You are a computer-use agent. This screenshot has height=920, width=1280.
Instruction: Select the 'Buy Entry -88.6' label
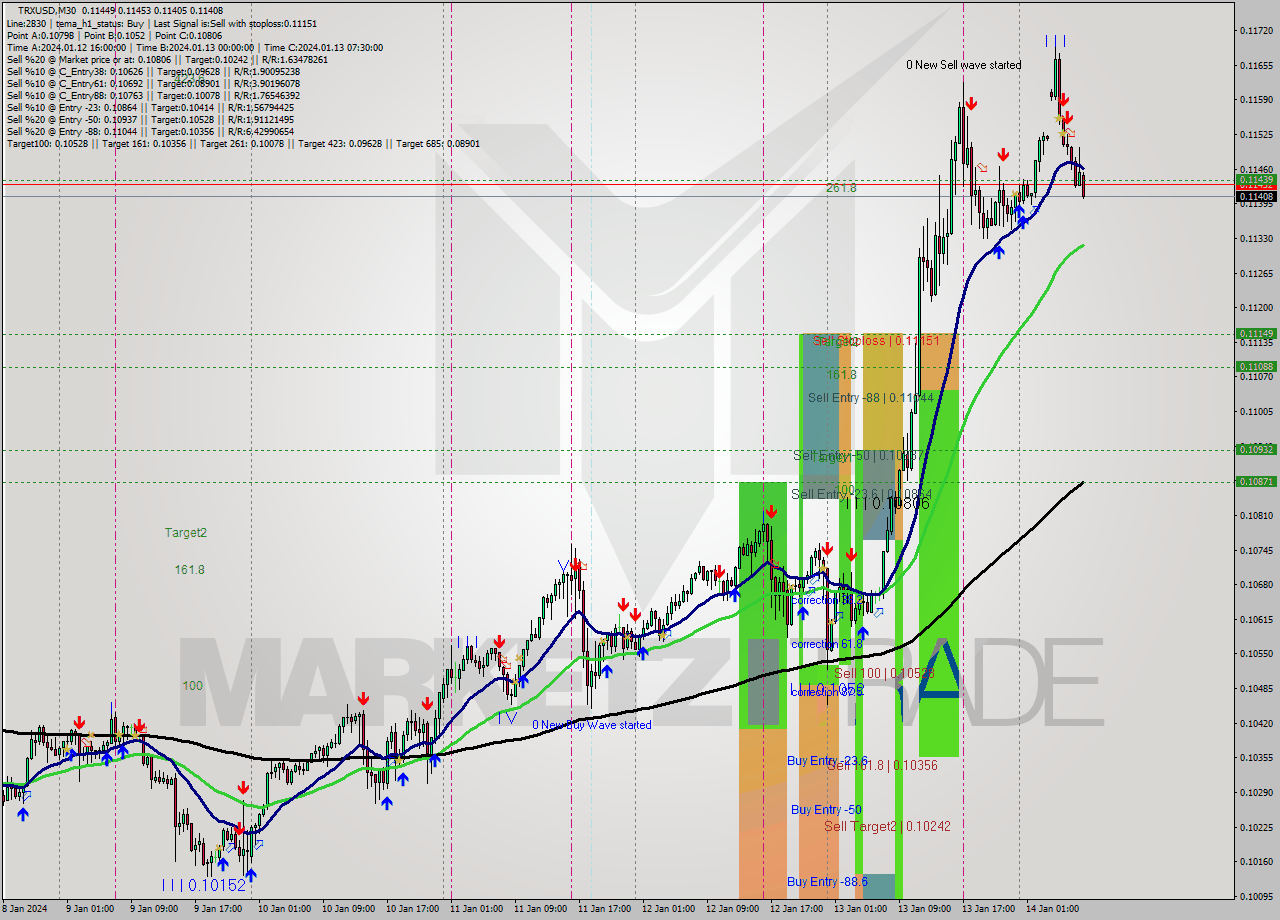pyautogui.click(x=827, y=881)
